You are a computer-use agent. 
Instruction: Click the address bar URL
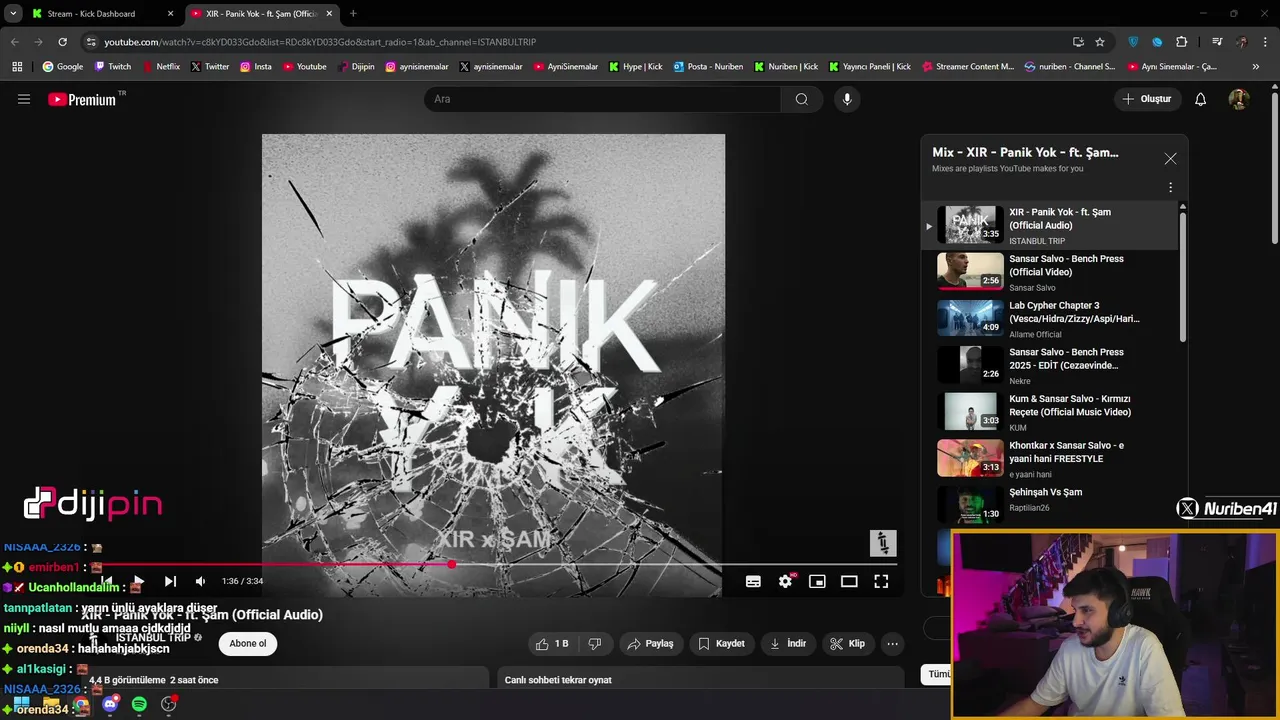320,42
